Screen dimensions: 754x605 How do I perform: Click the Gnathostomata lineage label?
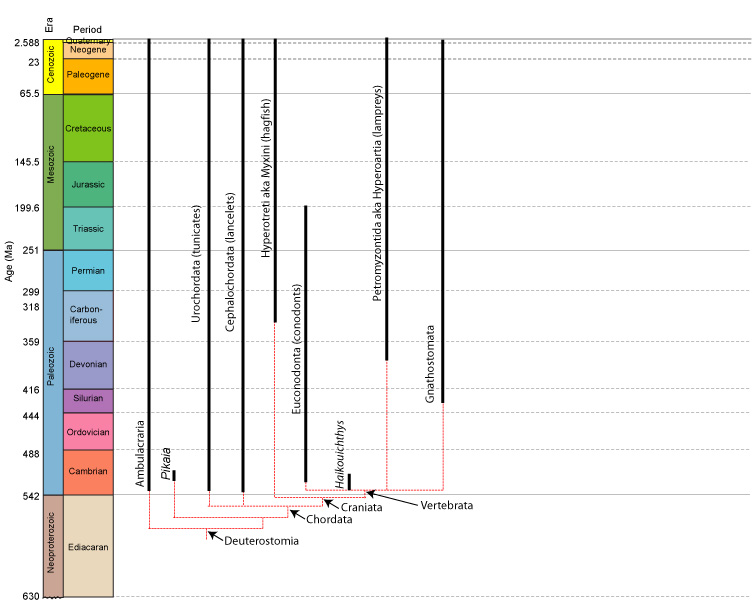click(x=430, y=364)
